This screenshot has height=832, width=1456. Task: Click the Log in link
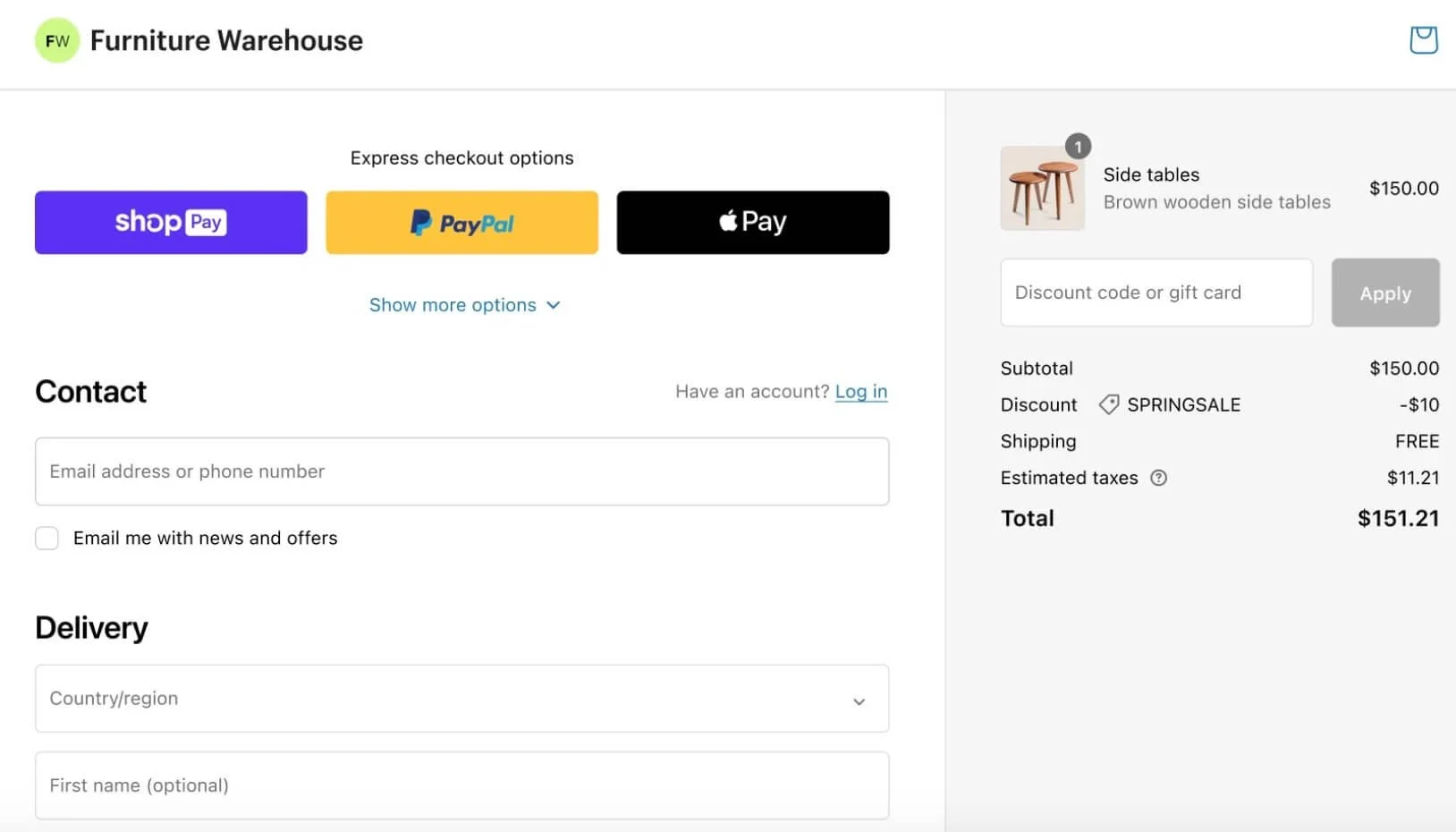[x=860, y=392]
